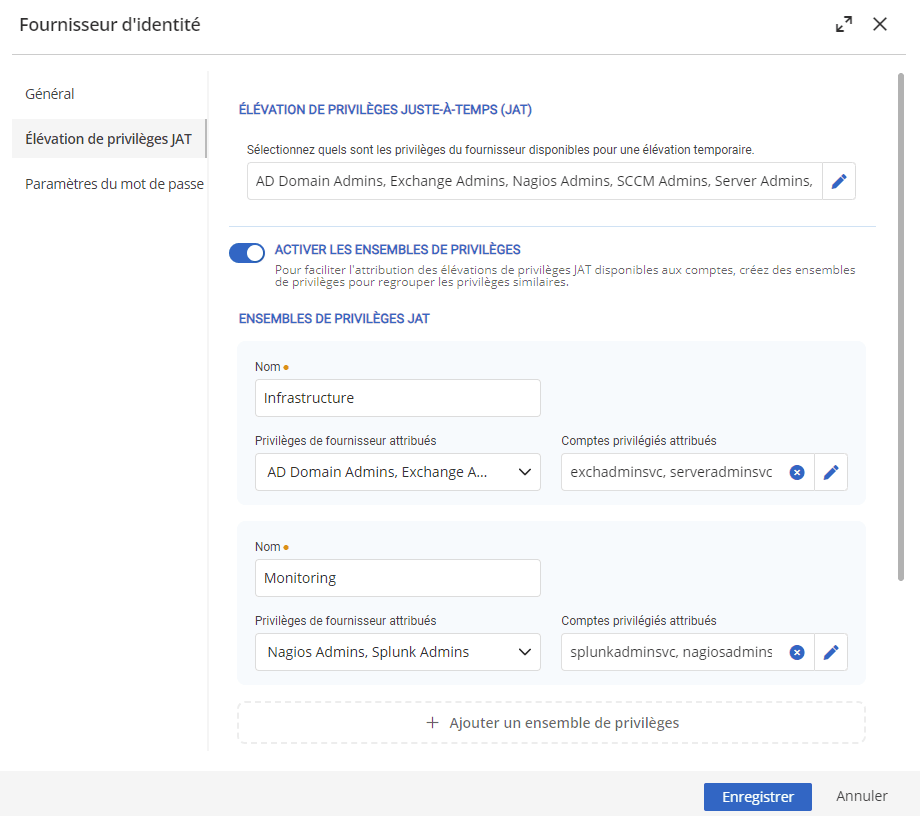Close the Fournisseur d'identité dialog
920x816 pixels.
pos(880,25)
